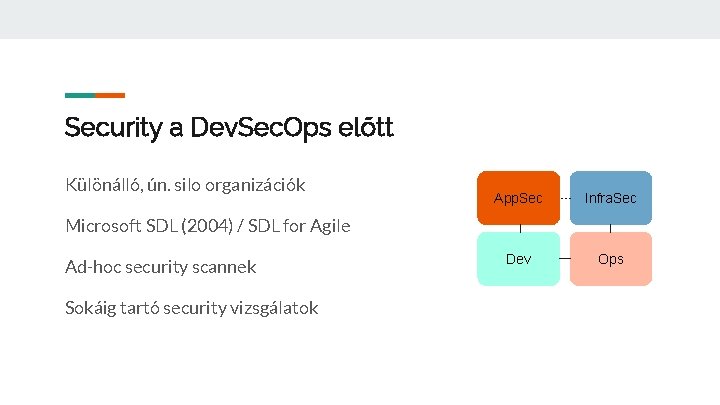This screenshot has width=720, height=405.
Task: Click the mint green Dev box
Action: [x=519, y=259]
